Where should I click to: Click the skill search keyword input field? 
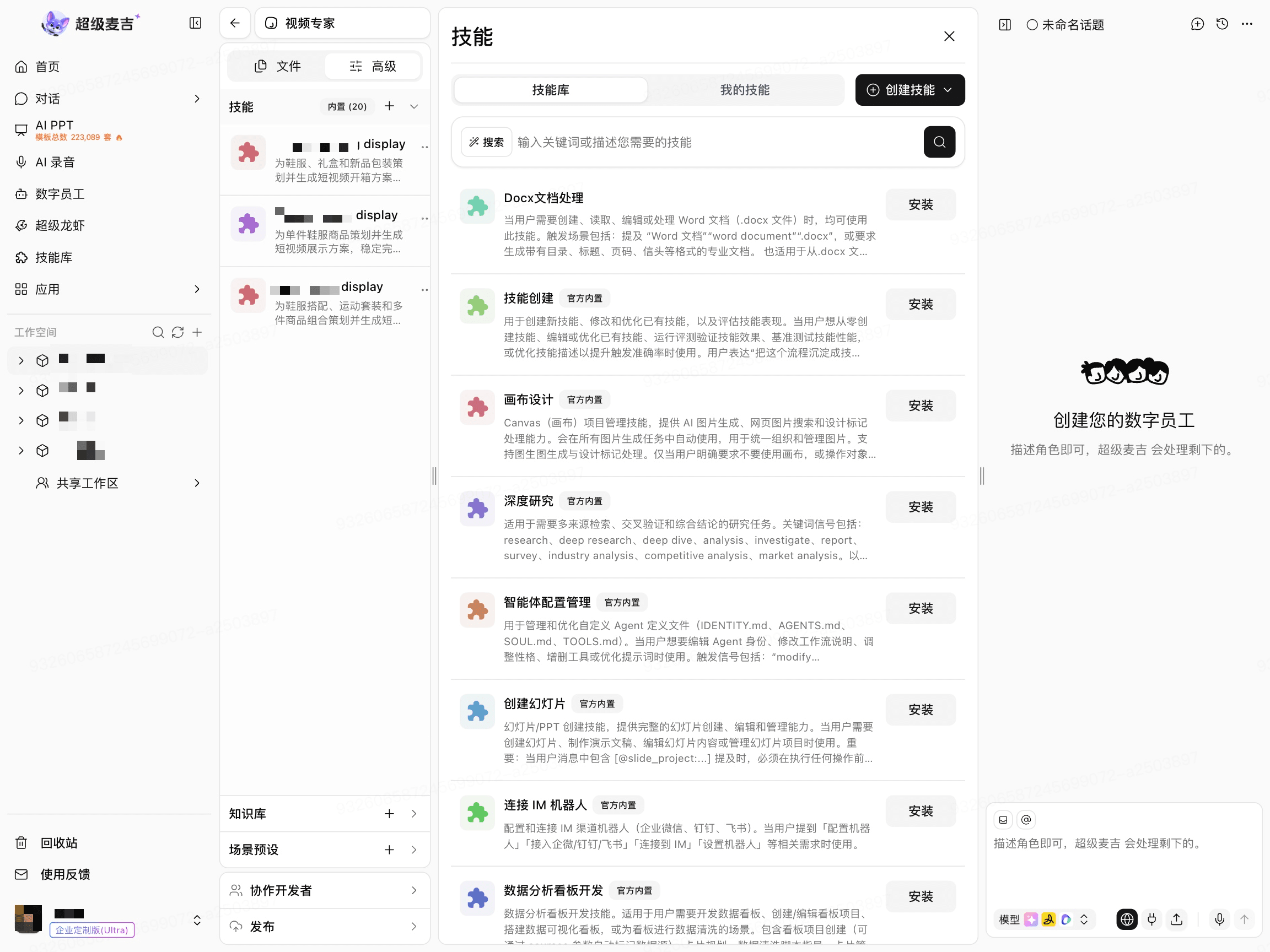(x=717, y=142)
